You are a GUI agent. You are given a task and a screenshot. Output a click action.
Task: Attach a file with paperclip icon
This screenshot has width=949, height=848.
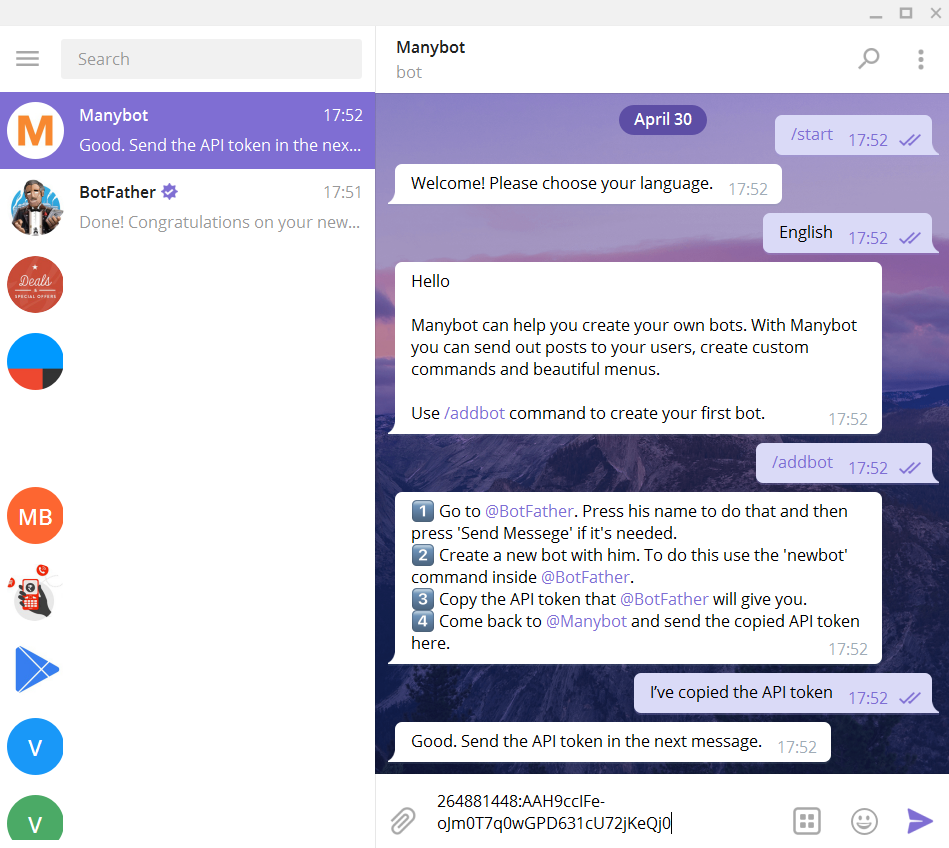(x=402, y=821)
